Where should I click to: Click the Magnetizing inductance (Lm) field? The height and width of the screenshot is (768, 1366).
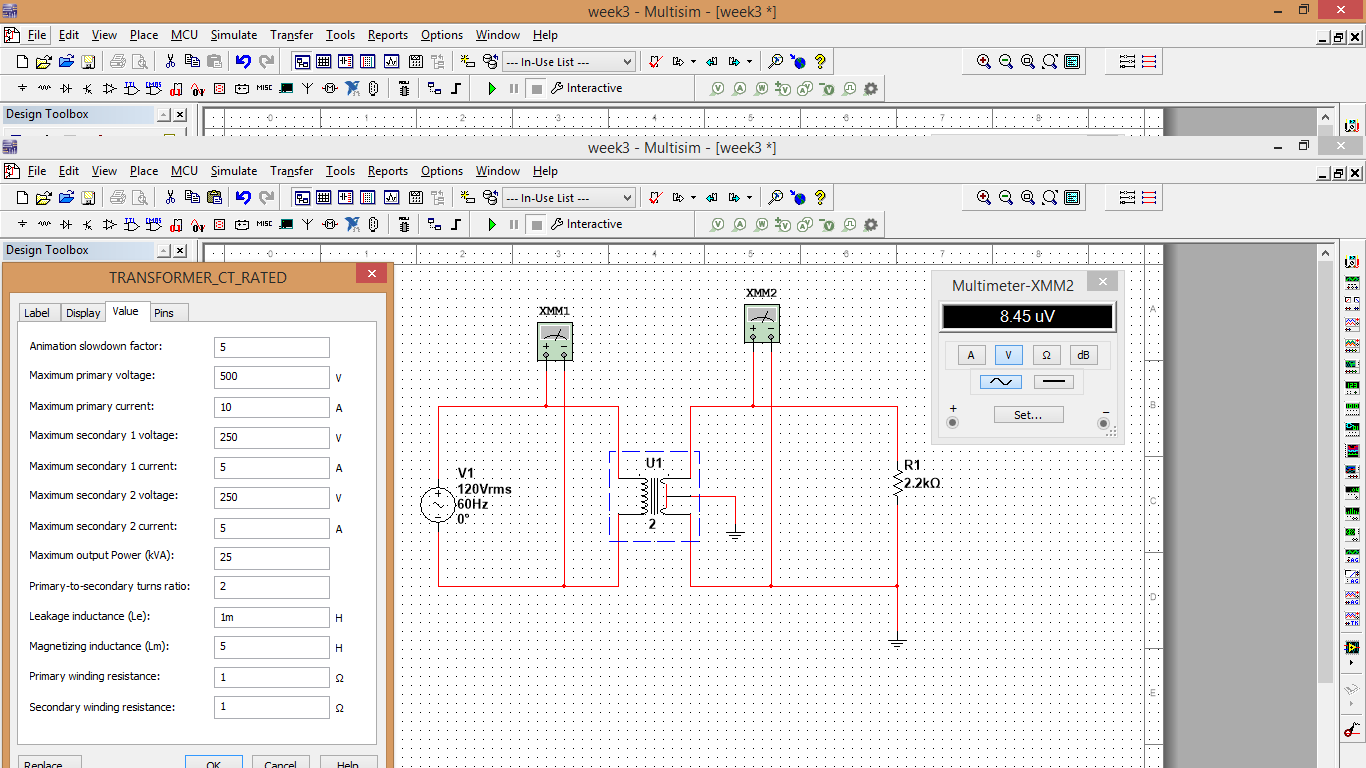[x=272, y=647]
